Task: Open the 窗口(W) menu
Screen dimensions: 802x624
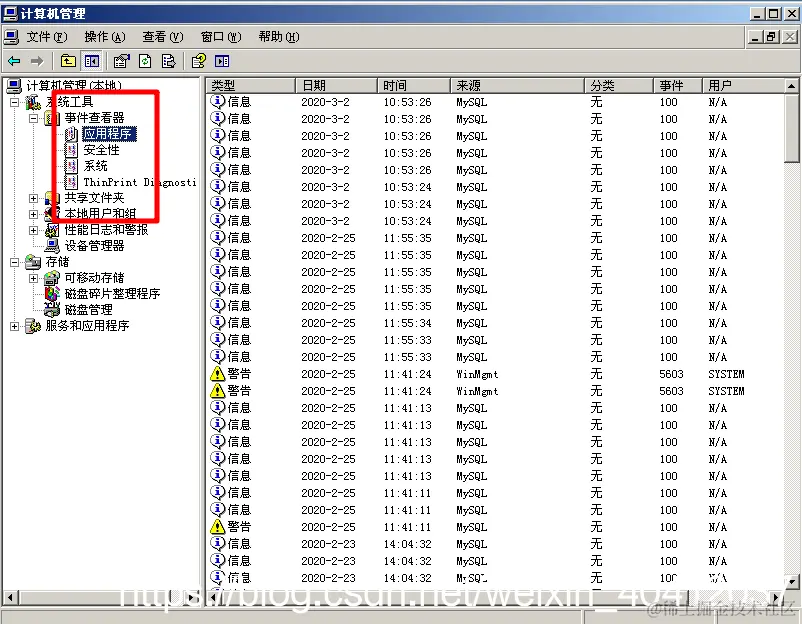Action: [221, 37]
